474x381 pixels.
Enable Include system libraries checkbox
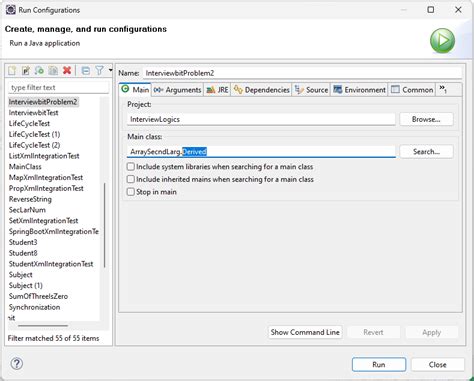click(x=131, y=166)
